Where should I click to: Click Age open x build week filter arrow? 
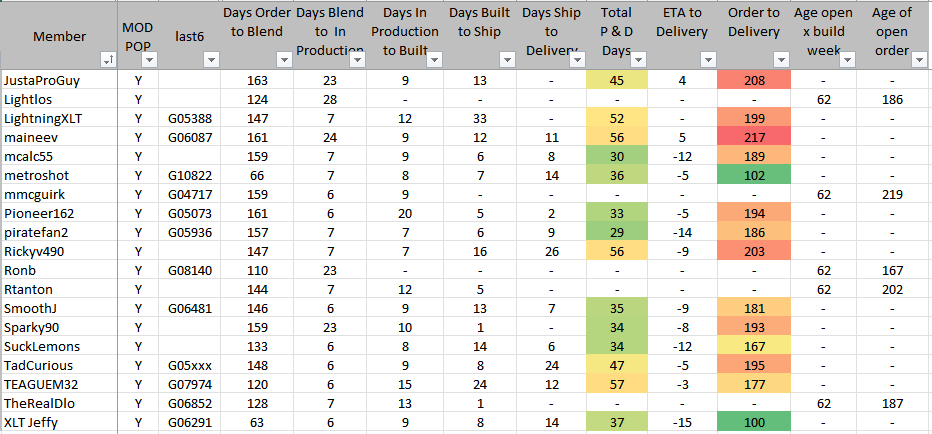(x=847, y=61)
